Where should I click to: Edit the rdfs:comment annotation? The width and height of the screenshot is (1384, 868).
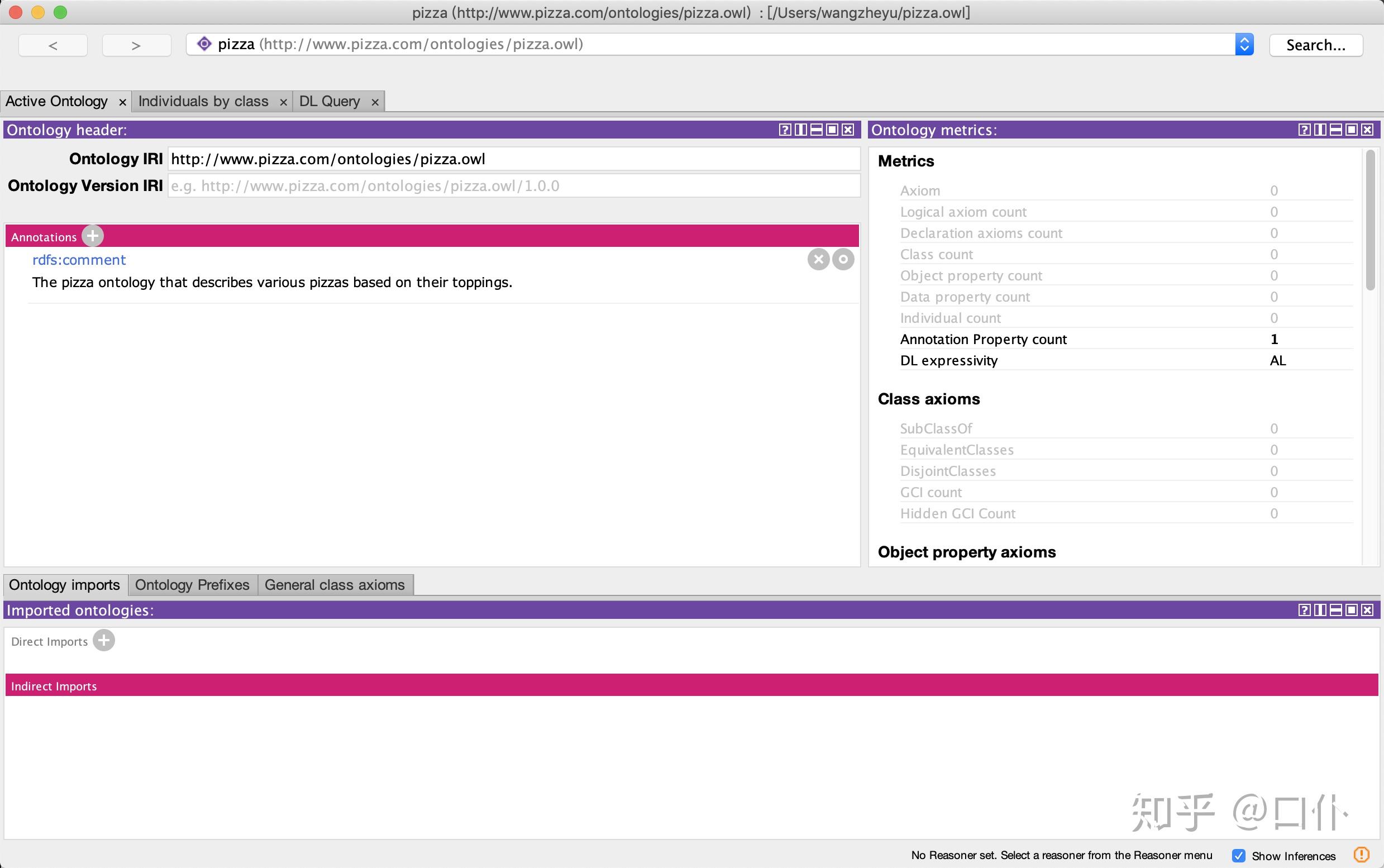(x=843, y=260)
